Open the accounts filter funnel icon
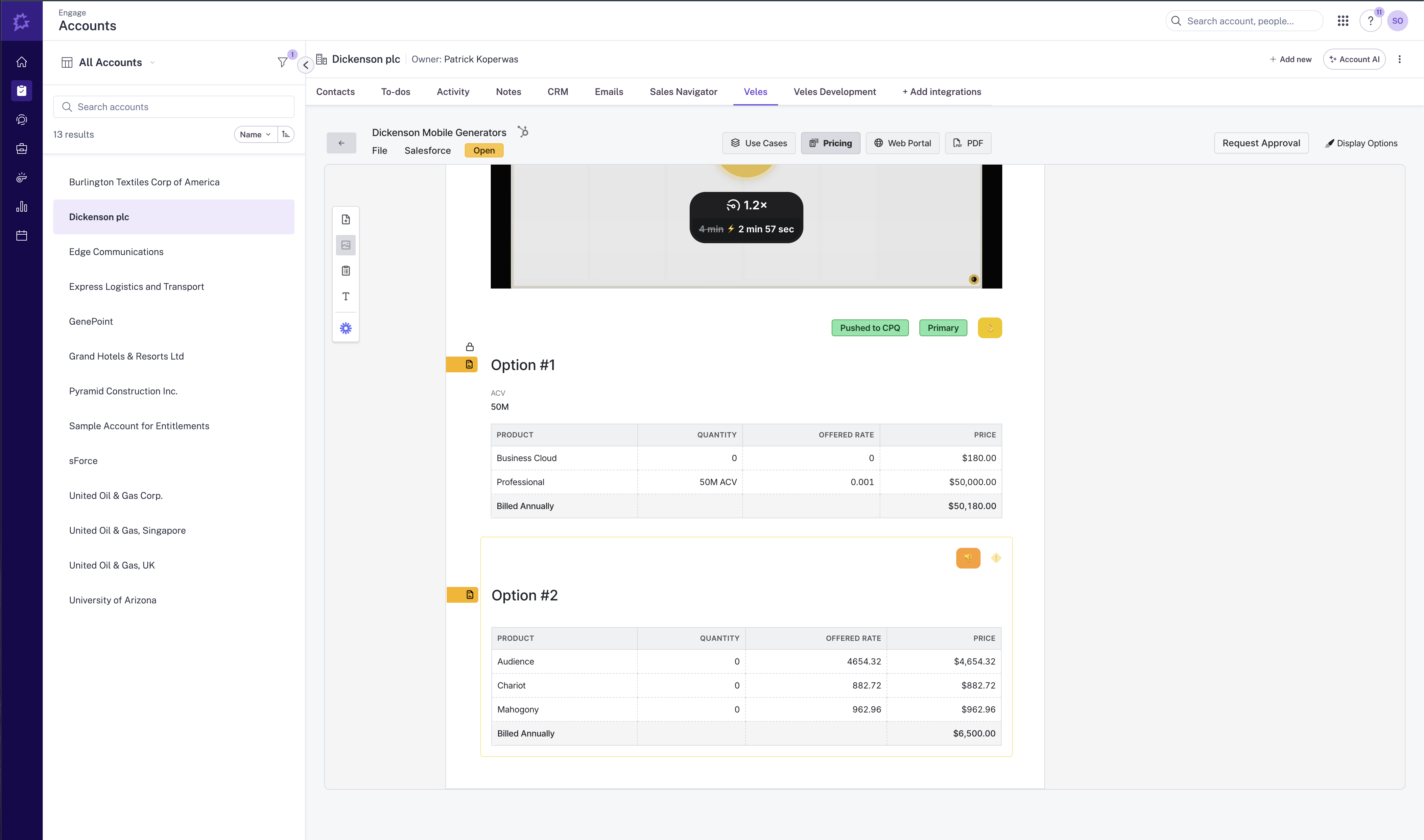 point(282,62)
